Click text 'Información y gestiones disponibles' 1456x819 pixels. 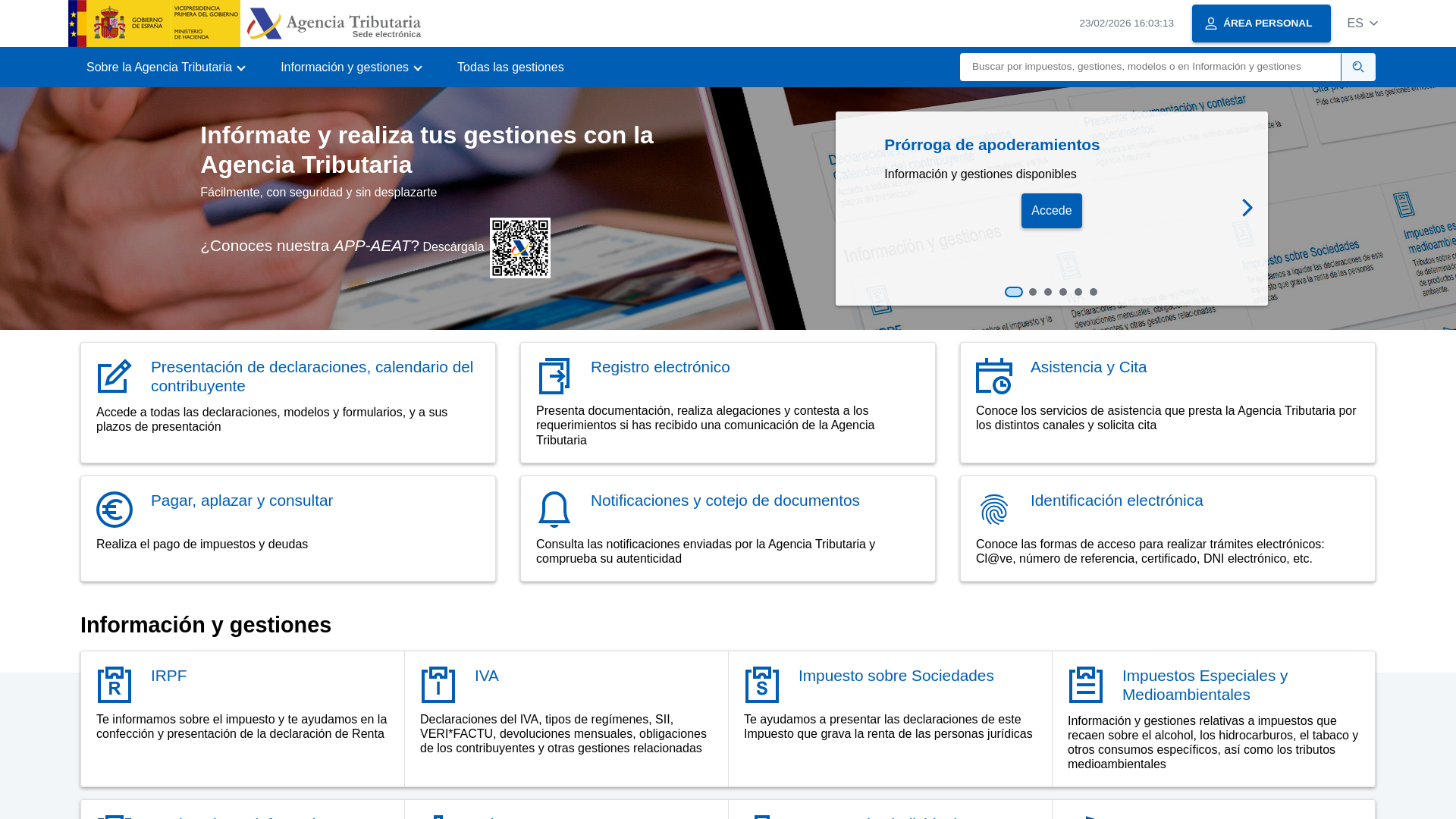pos(980,174)
